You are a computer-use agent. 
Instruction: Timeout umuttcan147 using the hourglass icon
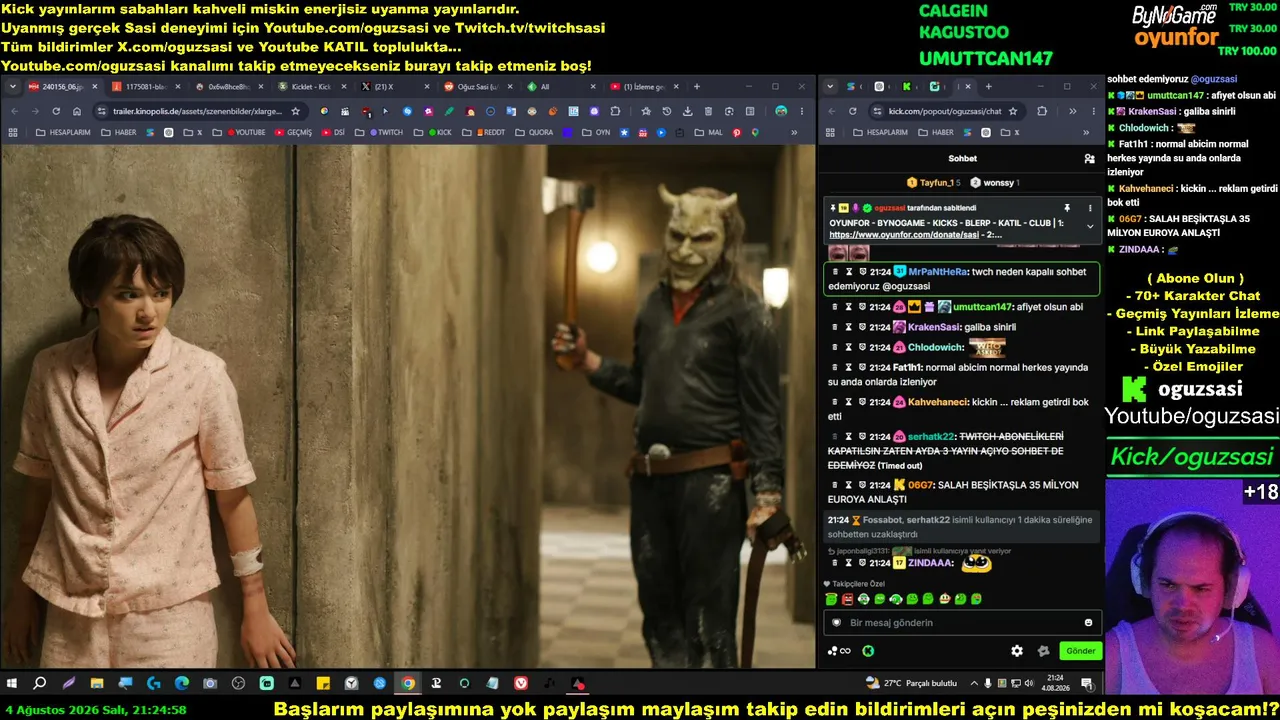(x=848, y=307)
